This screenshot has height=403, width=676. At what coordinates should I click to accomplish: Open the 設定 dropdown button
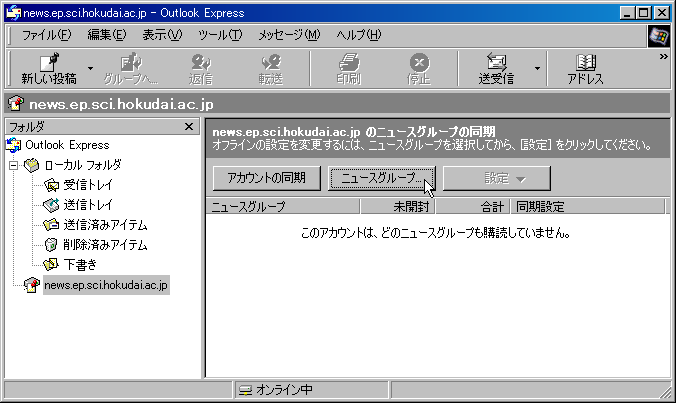point(497,178)
